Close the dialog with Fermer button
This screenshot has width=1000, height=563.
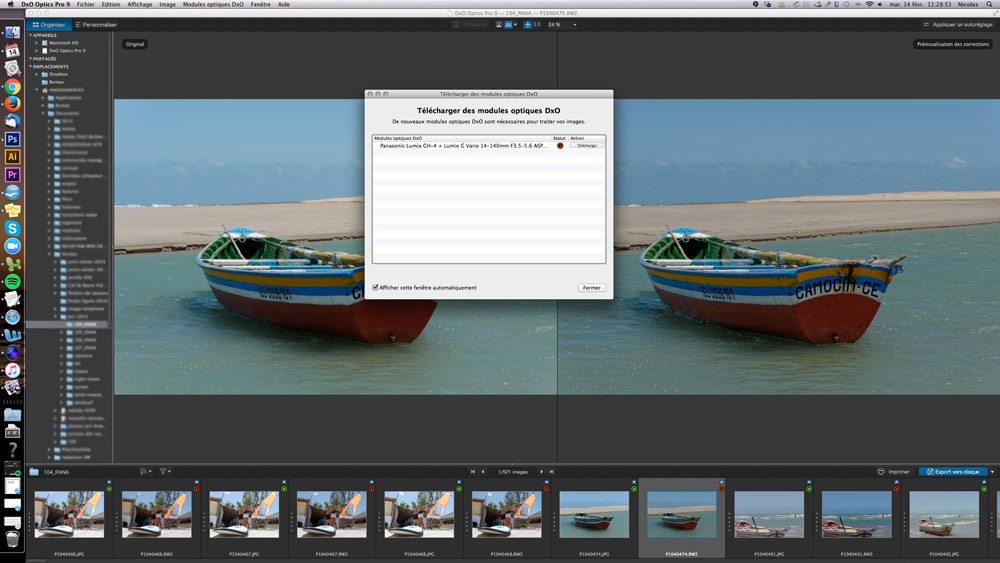click(x=592, y=288)
